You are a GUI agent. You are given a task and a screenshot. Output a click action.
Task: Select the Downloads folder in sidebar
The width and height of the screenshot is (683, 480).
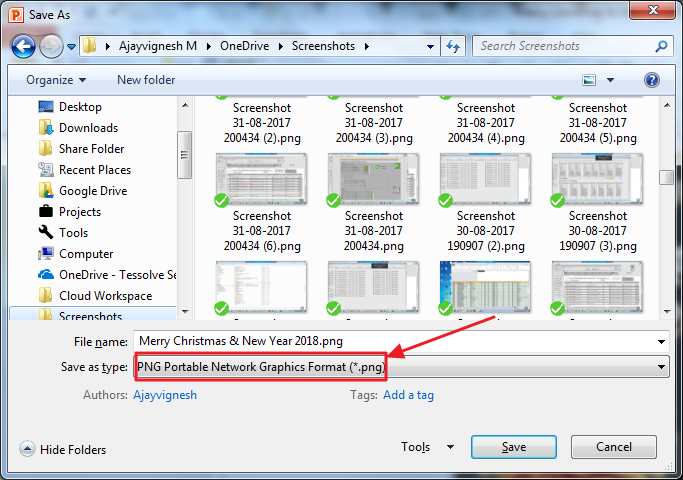88,128
